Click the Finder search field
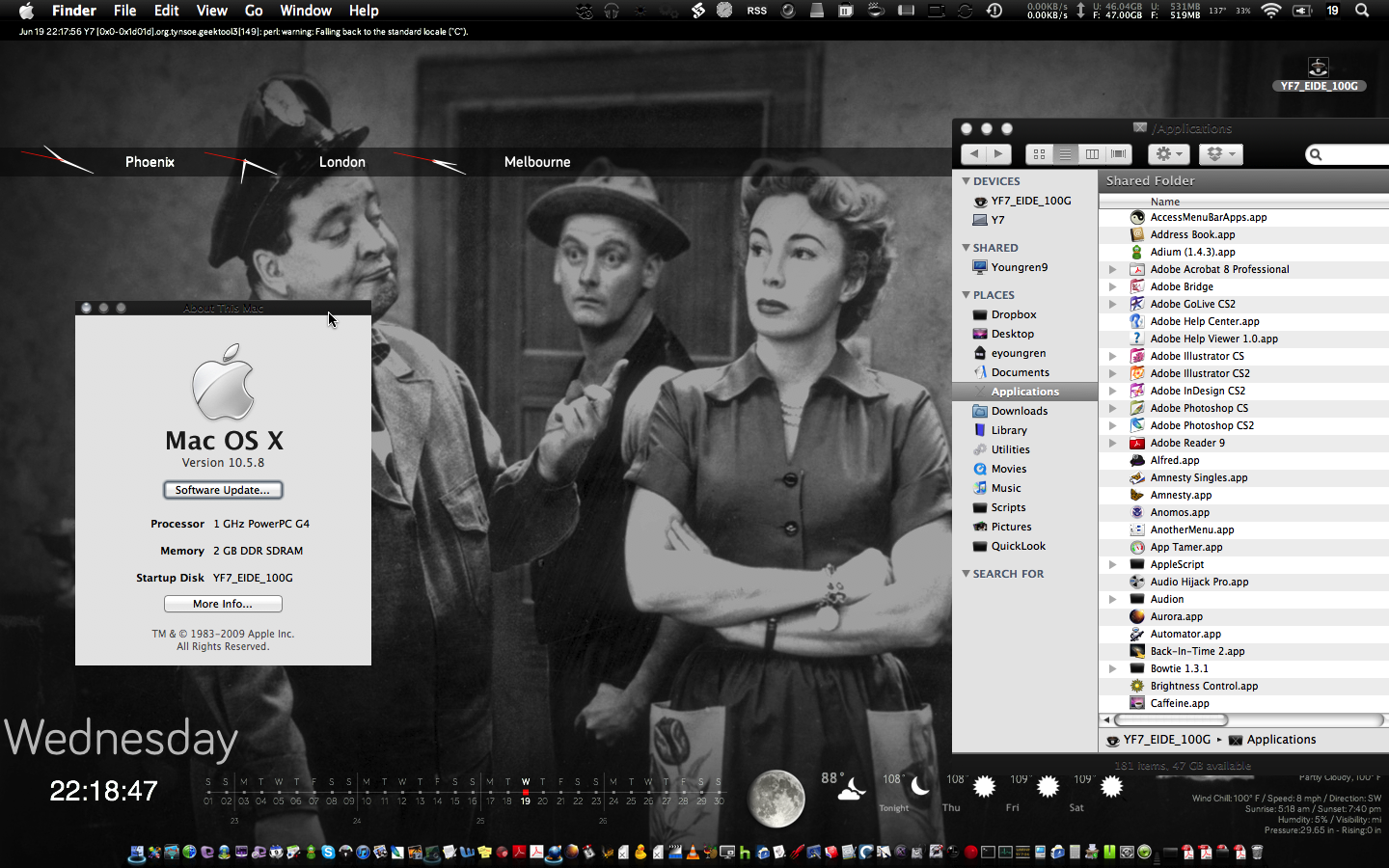1389x868 pixels. (x=1348, y=154)
